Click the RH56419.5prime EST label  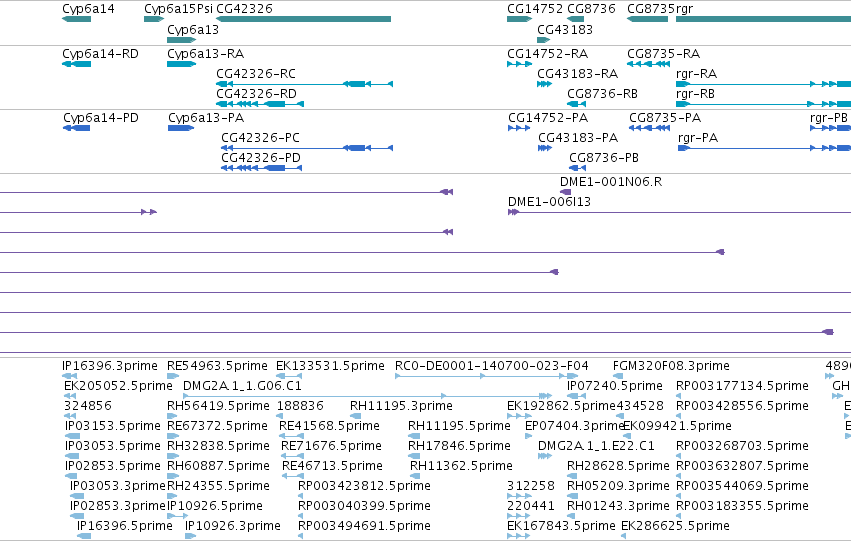coord(218,406)
